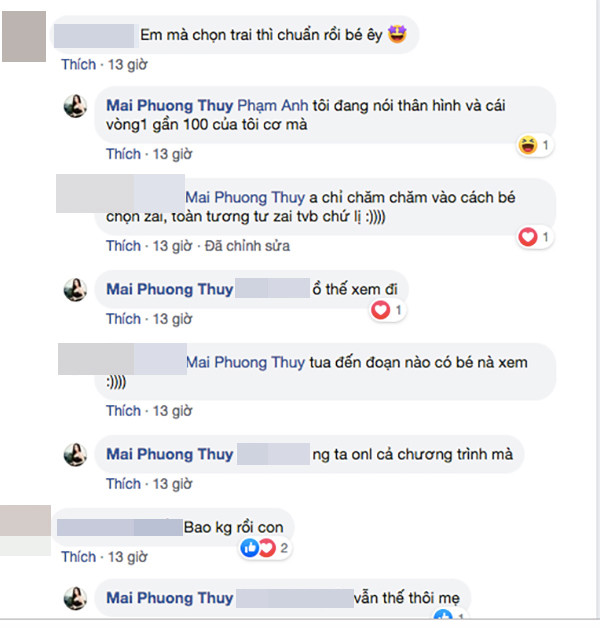Click Mai Phuong Thuy avatar beside 'ồ thế xem đi'
The width and height of the screenshot is (600, 628).
coord(75,290)
